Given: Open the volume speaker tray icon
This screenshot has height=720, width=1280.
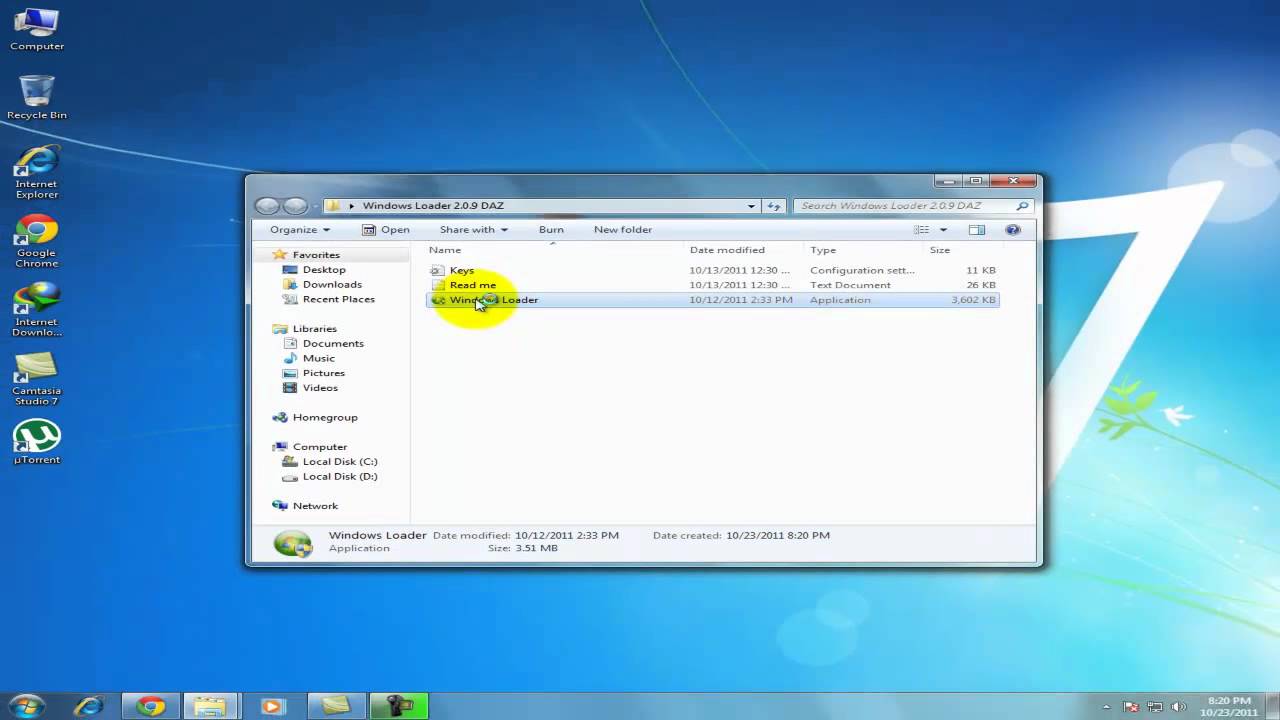Looking at the screenshot, I should tap(1179, 707).
